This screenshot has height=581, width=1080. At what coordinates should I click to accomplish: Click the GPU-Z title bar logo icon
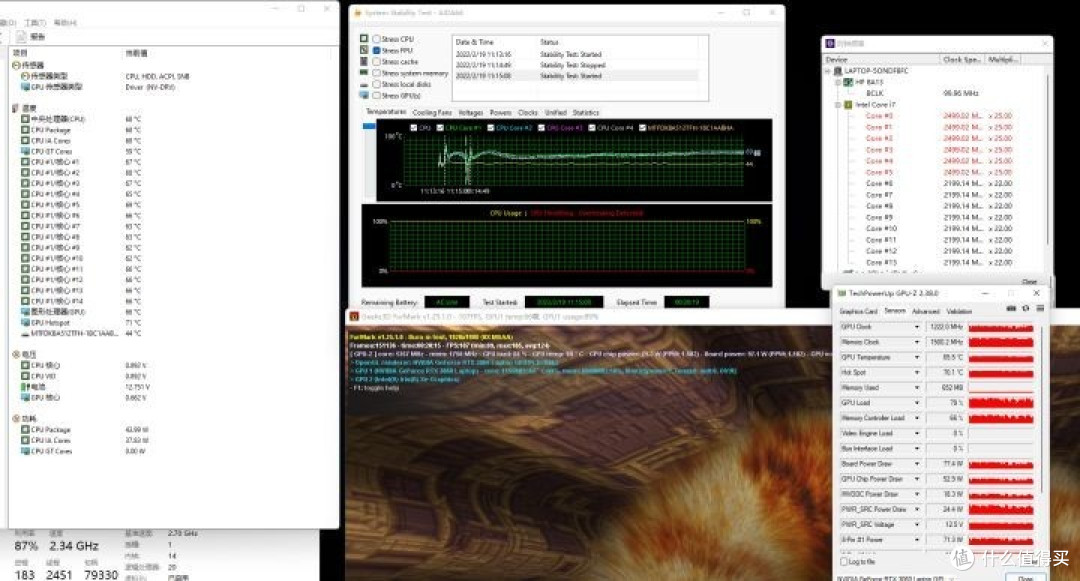[x=841, y=293]
